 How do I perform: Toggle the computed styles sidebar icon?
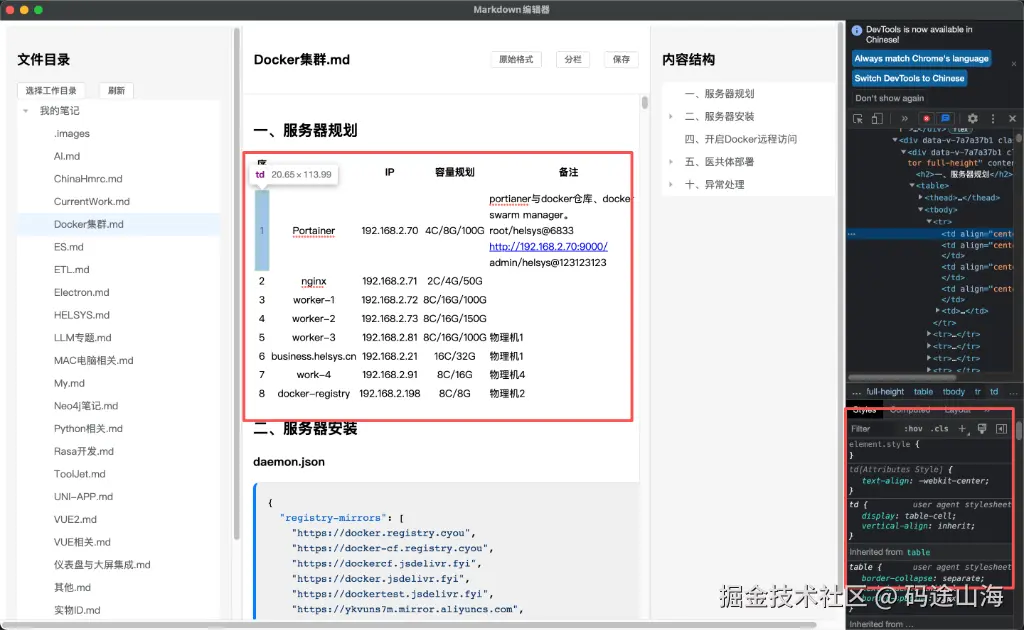coord(1001,429)
